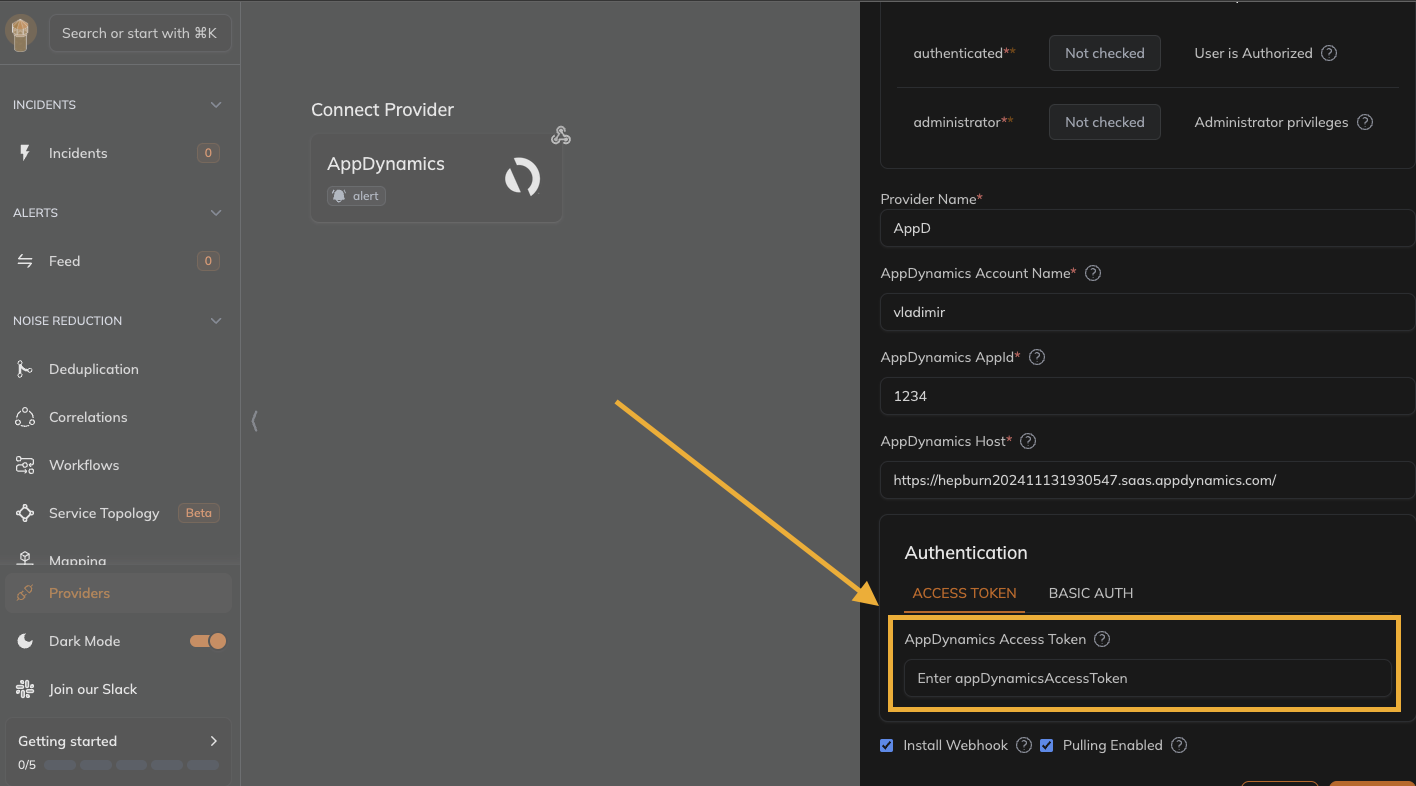
Task: Uncheck the Install Webhook checkbox
Action: [887, 745]
